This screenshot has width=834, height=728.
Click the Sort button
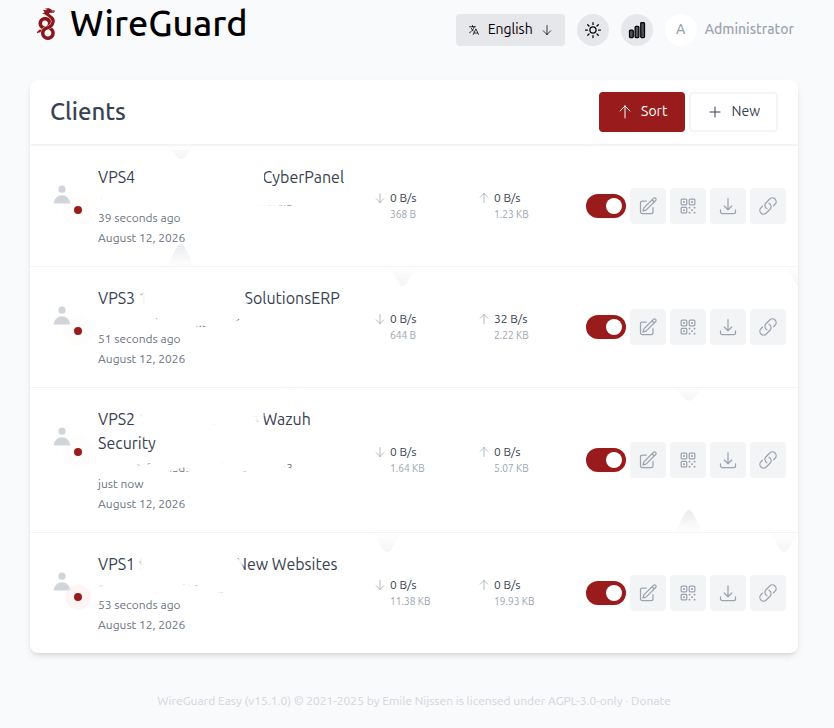pyautogui.click(x=641, y=112)
